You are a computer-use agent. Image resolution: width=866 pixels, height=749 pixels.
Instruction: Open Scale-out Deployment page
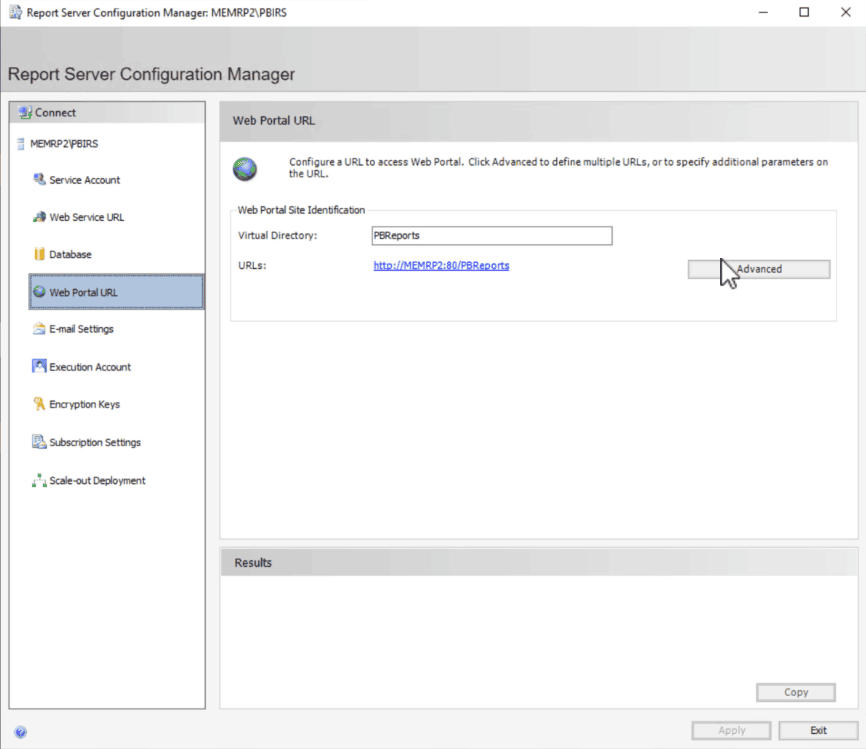click(x=97, y=481)
